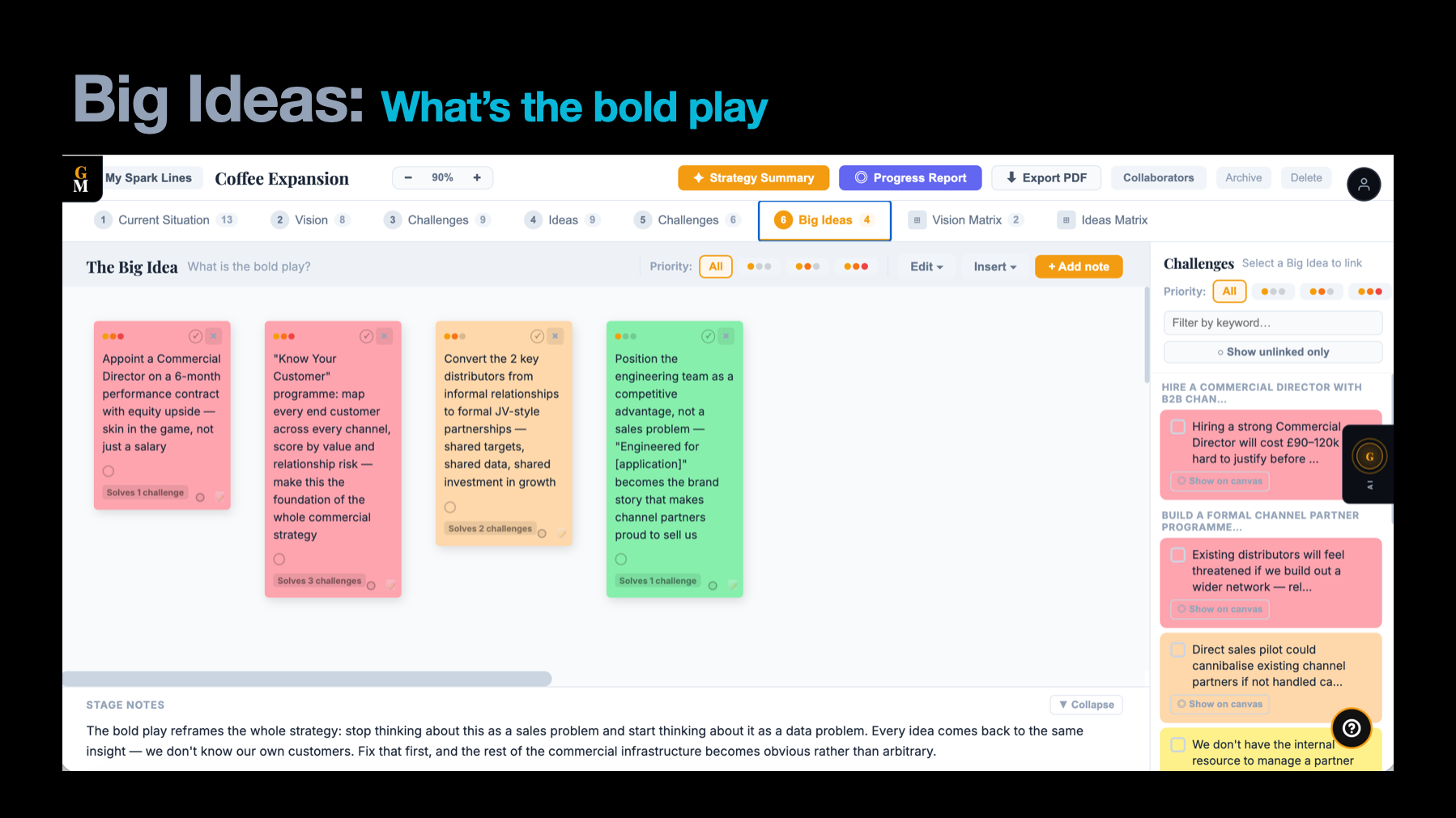
Task: Open the Progress Report
Action: (x=910, y=178)
